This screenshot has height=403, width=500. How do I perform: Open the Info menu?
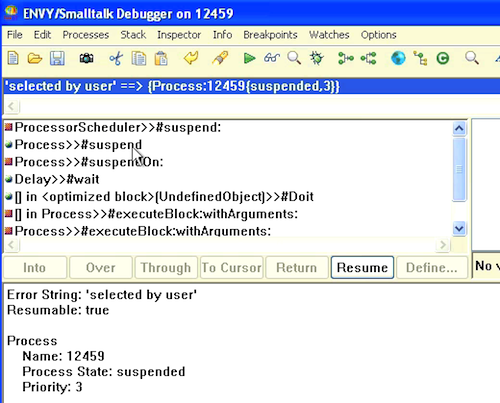222,35
